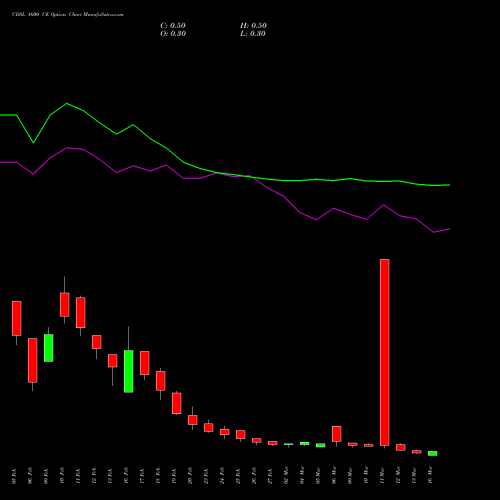This screenshot has height=500, width=500.
Task: Click the "10 Feb" date label
Action: [x=62, y=476]
